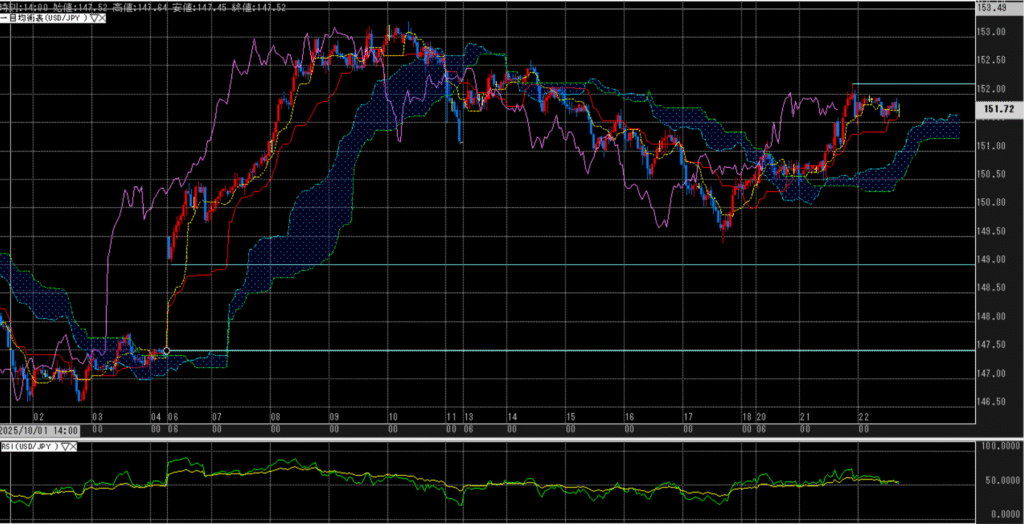The width and height of the screenshot is (1024, 524).
Task: Open the RSI (USD/JPY) settings dropdown triangle
Action: [65, 446]
